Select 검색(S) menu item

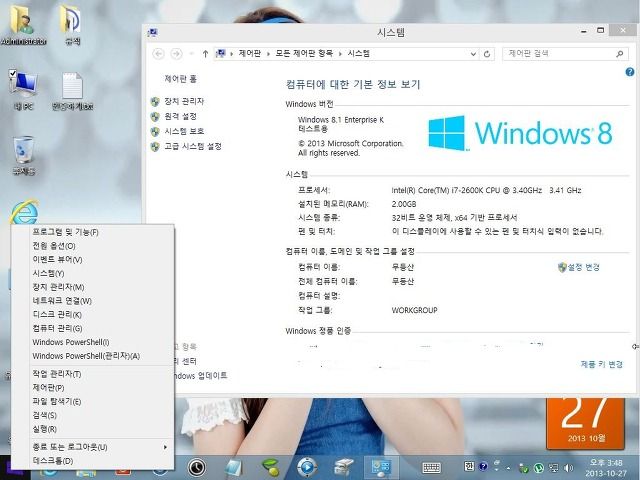point(93,416)
